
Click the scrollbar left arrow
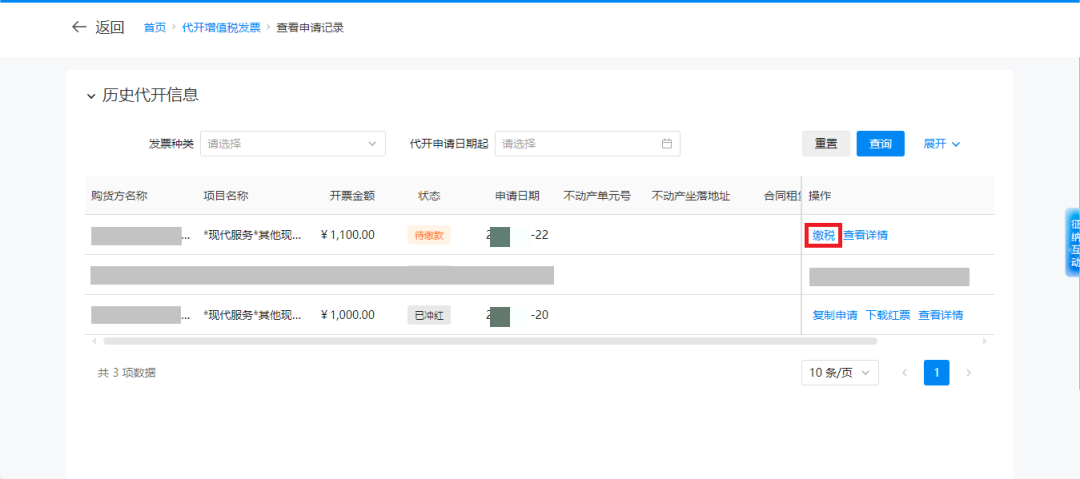pyautogui.click(x=95, y=341)
